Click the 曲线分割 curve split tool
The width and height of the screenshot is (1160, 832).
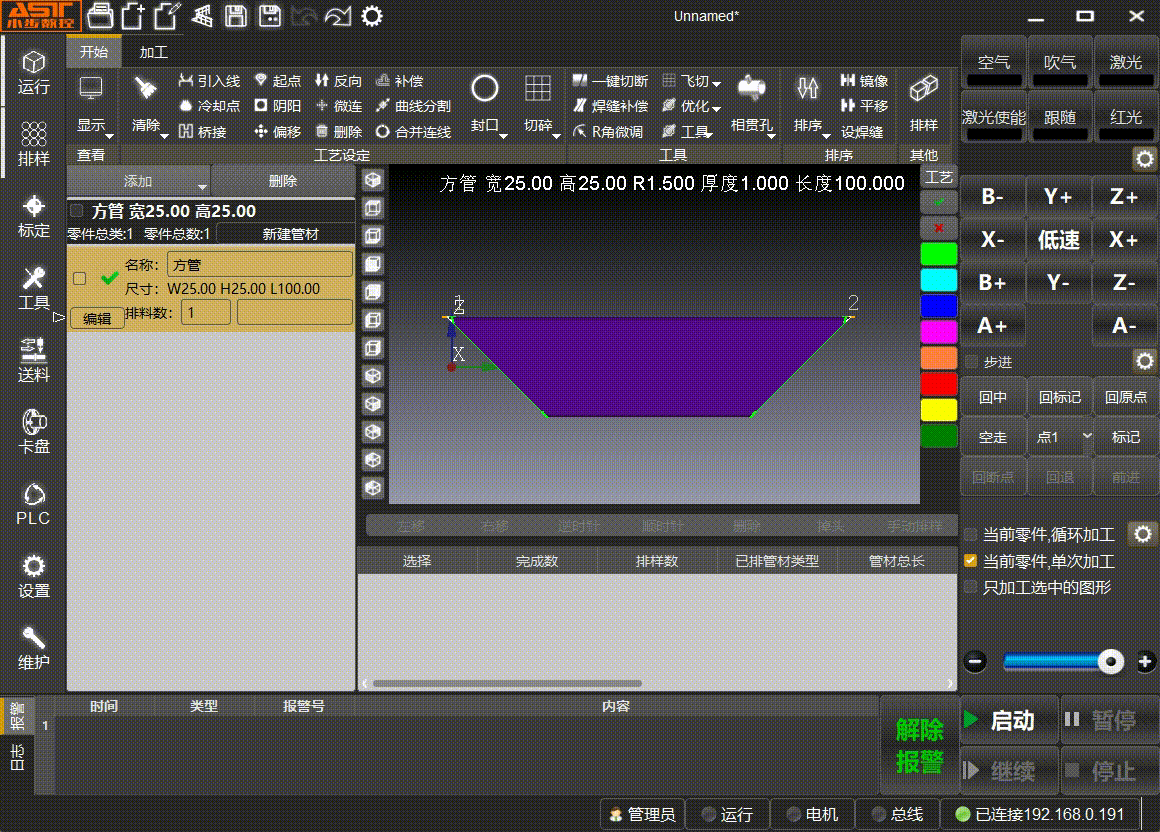point(413,106)
